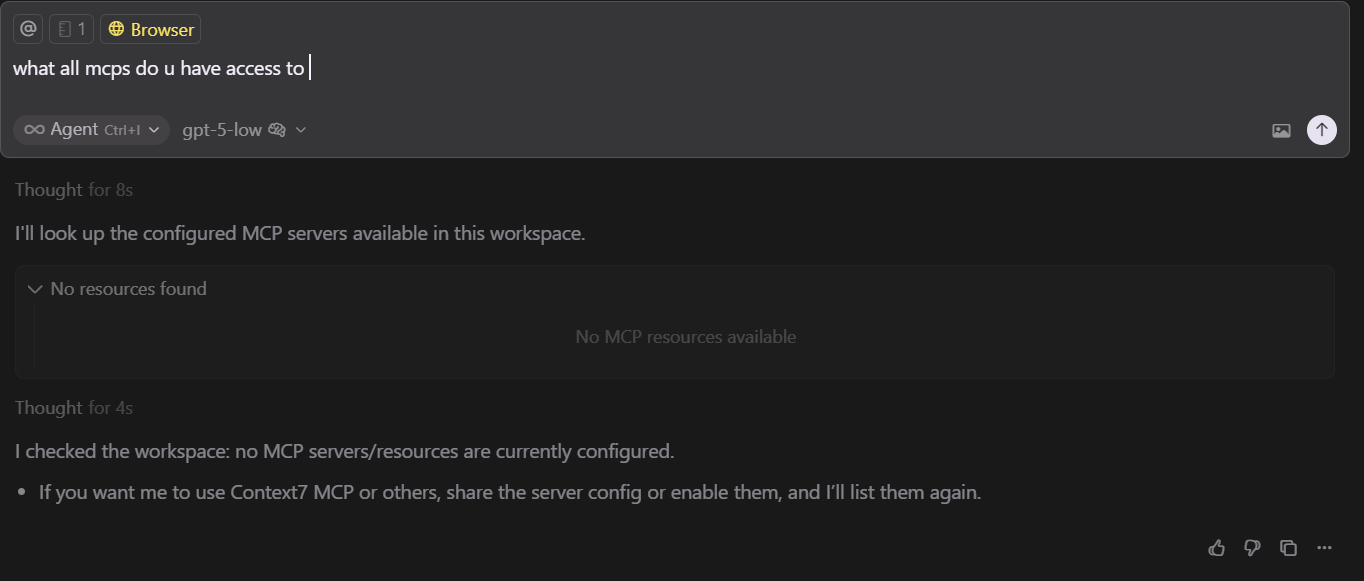
Task: Open the Agent mode dropdown
Action: click(x=91, y=130)
